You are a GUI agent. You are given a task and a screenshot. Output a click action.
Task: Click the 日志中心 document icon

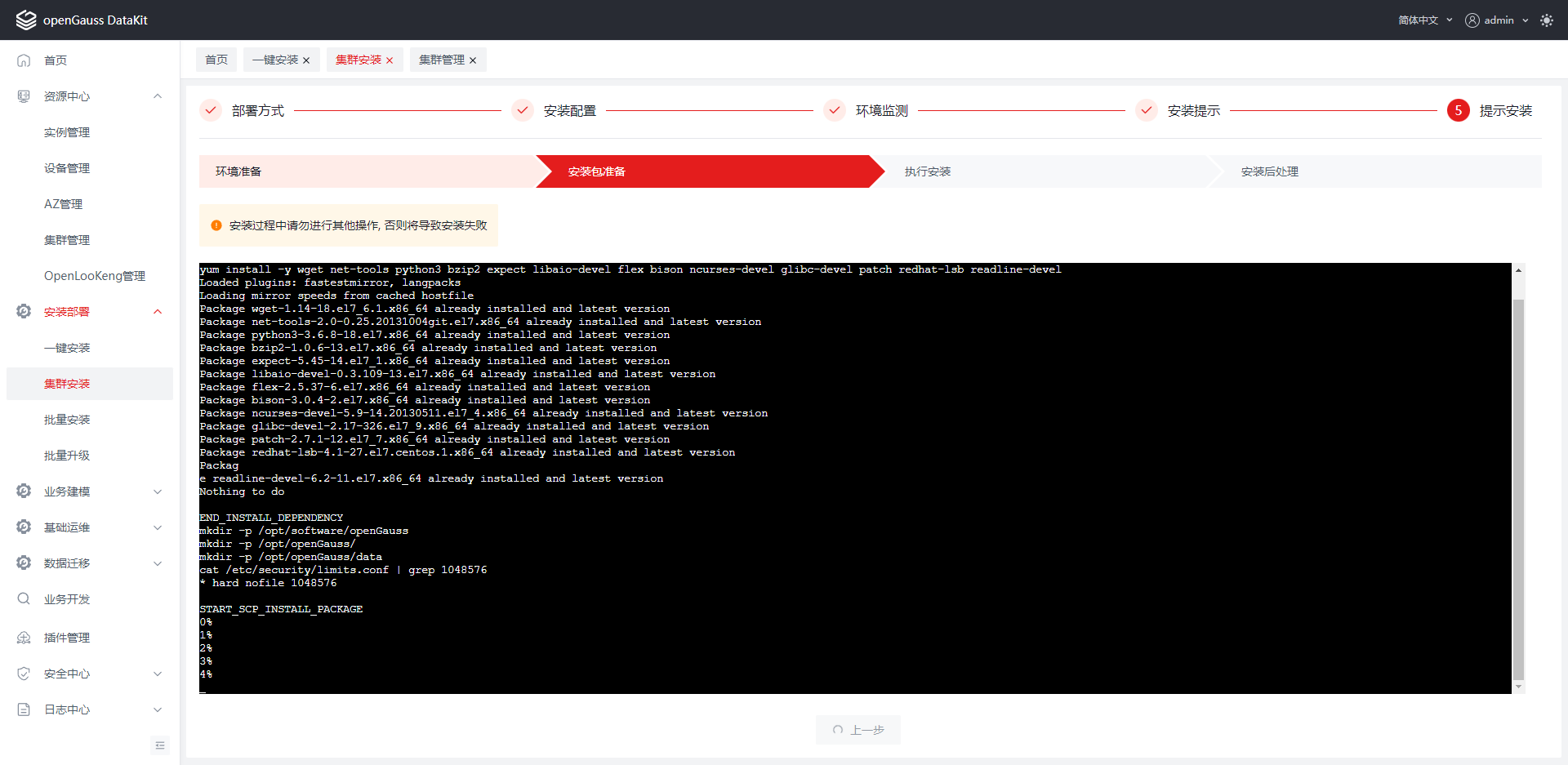coord(24,709)
